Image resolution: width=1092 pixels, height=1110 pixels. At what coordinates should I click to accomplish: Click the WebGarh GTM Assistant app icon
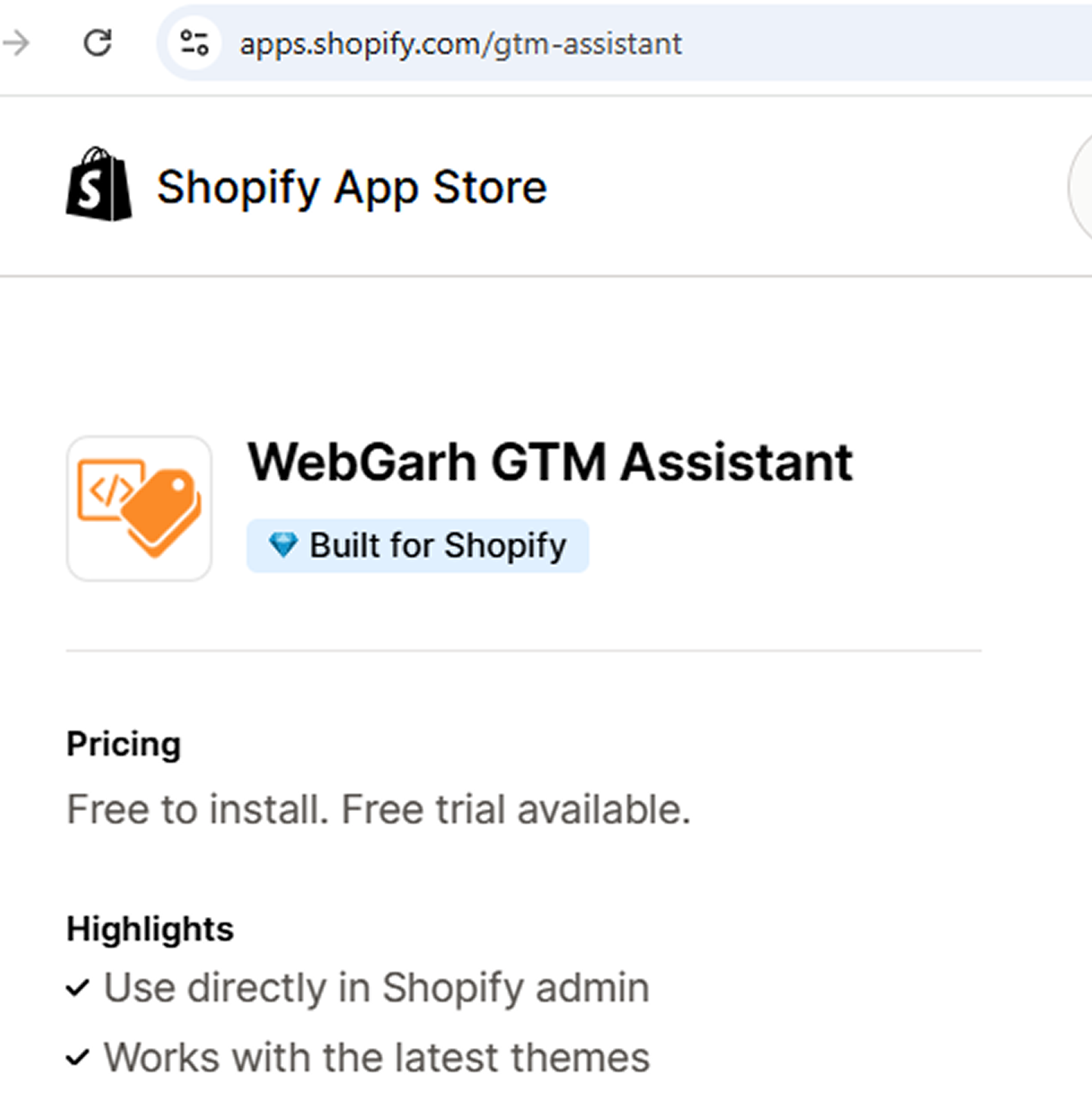139,508
